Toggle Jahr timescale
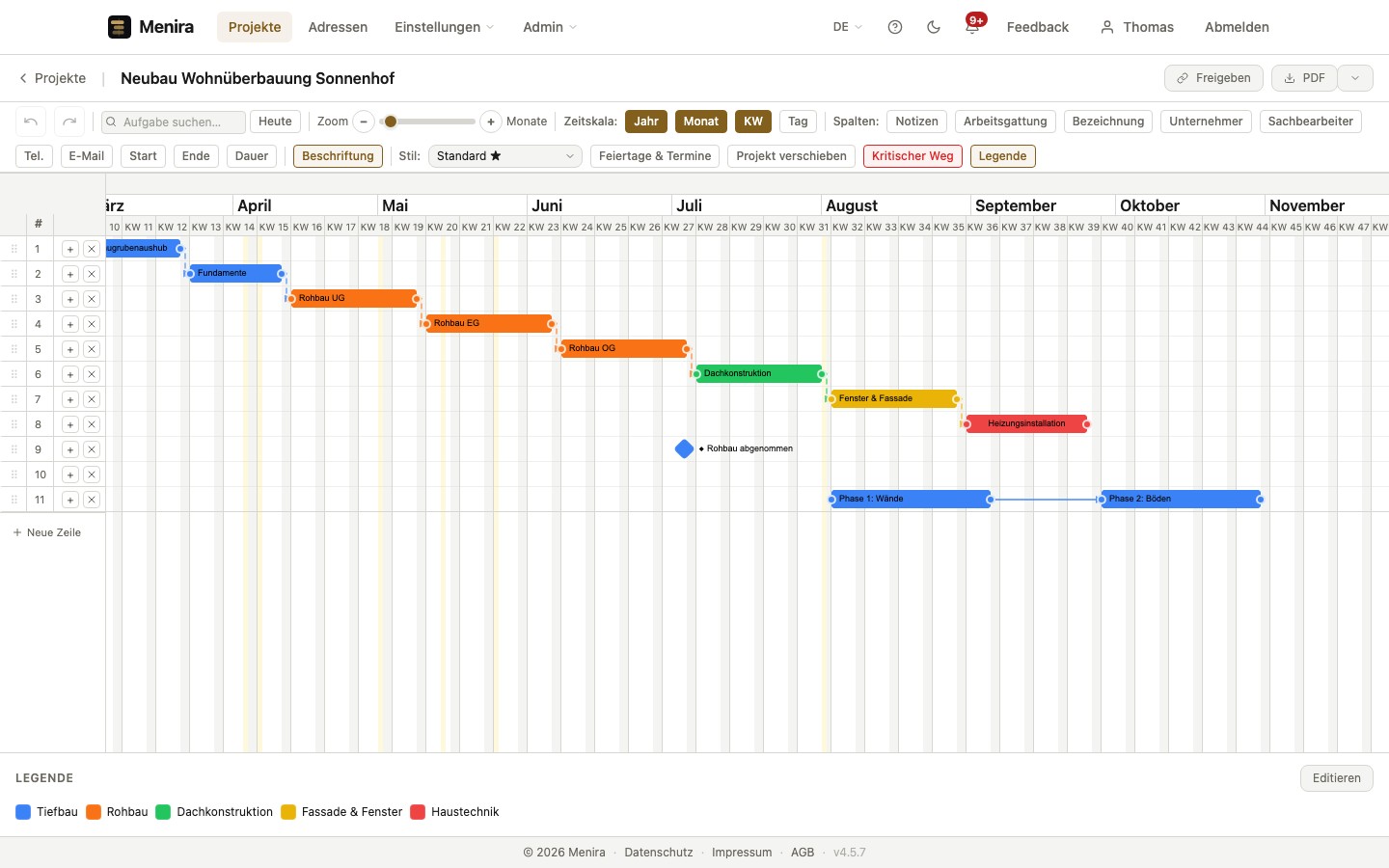 (x=646, y=122)
